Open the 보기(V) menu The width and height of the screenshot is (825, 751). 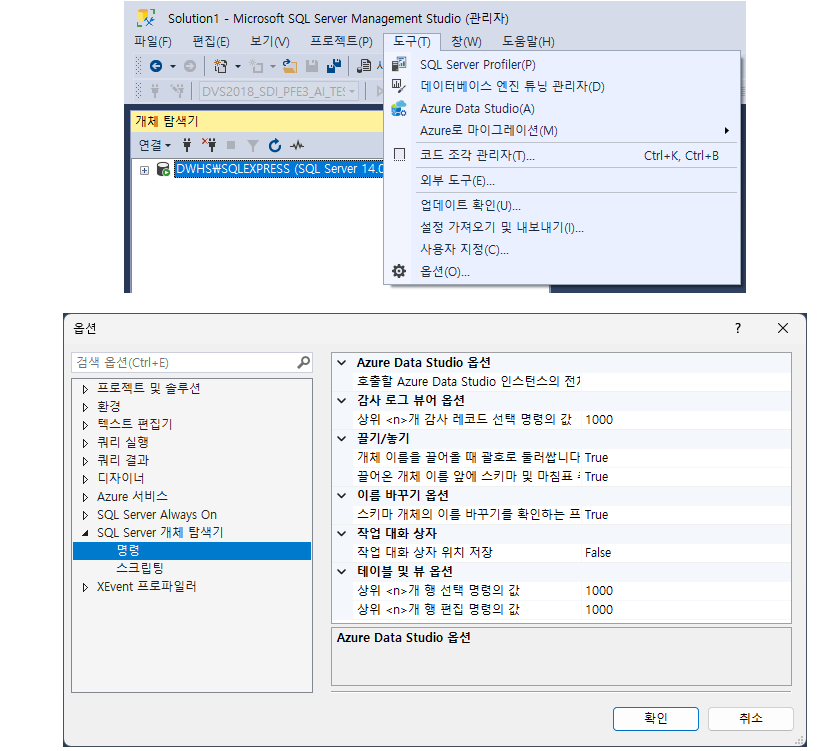269,41
